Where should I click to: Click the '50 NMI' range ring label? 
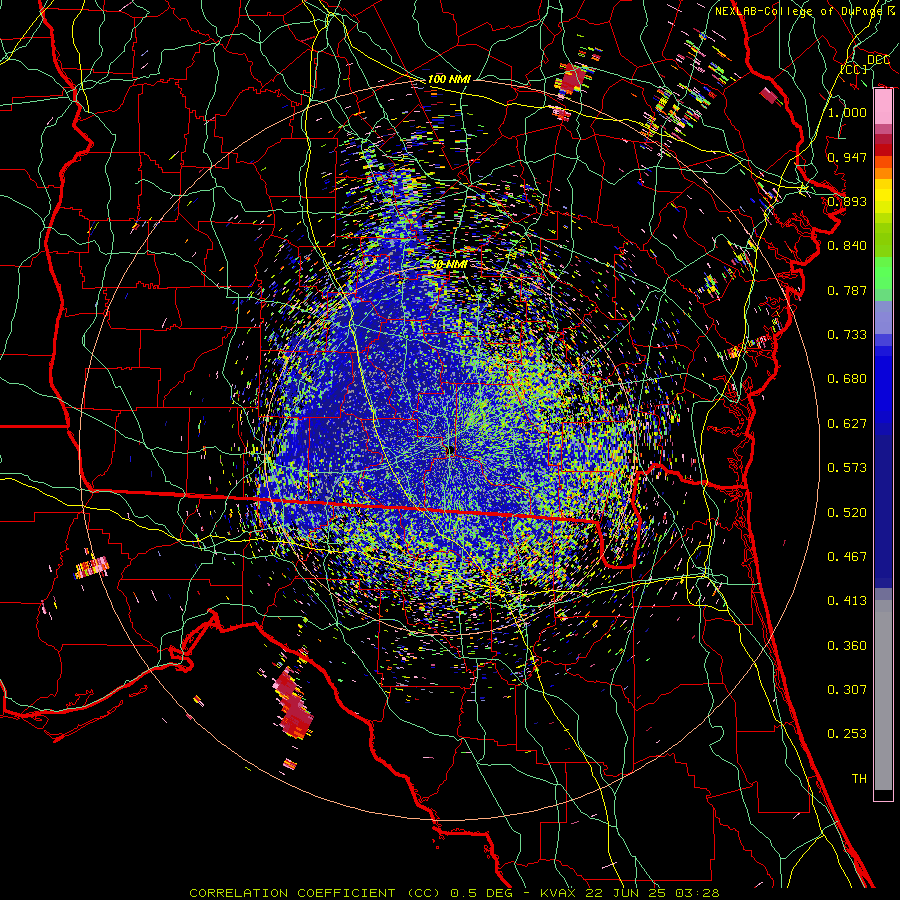449,265
